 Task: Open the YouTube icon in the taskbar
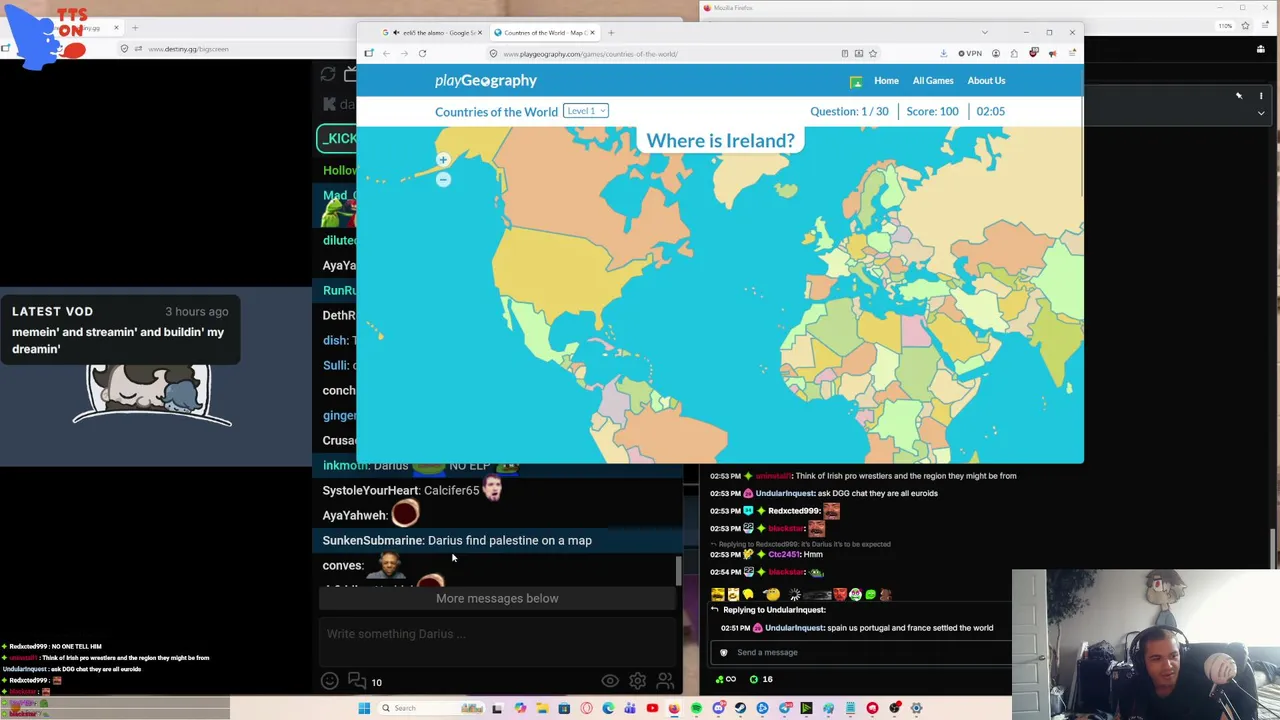coord(652,708)
